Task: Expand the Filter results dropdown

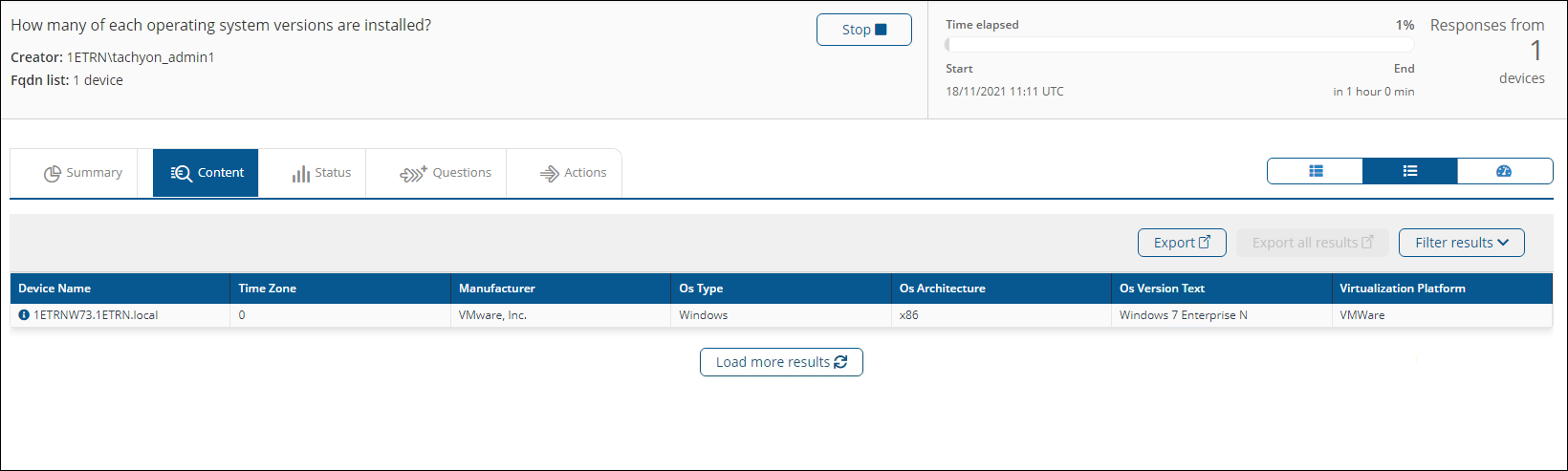Action: click(x=1461, y=243)
